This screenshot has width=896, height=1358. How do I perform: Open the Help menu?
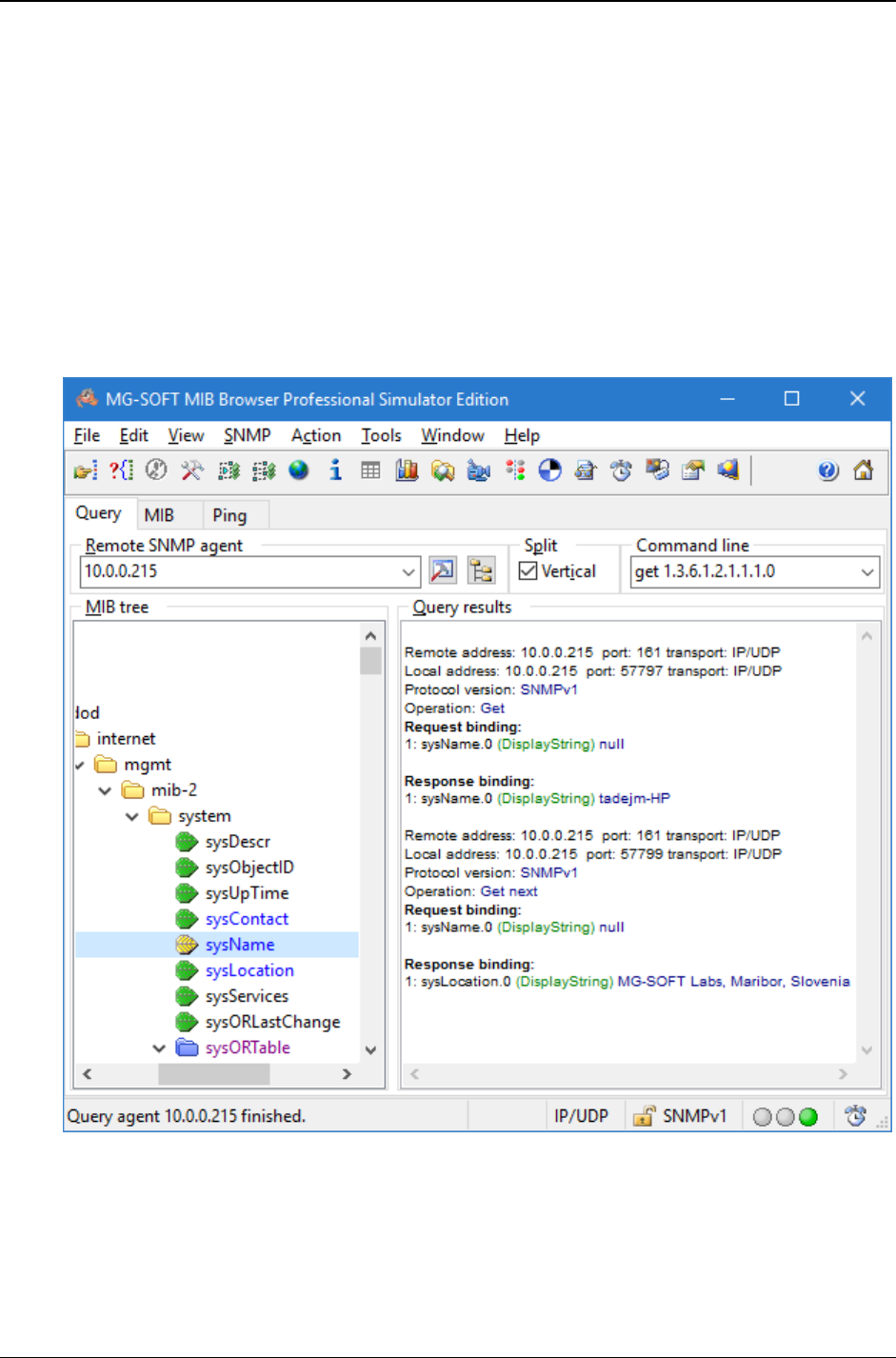click(x=522, y=435)
